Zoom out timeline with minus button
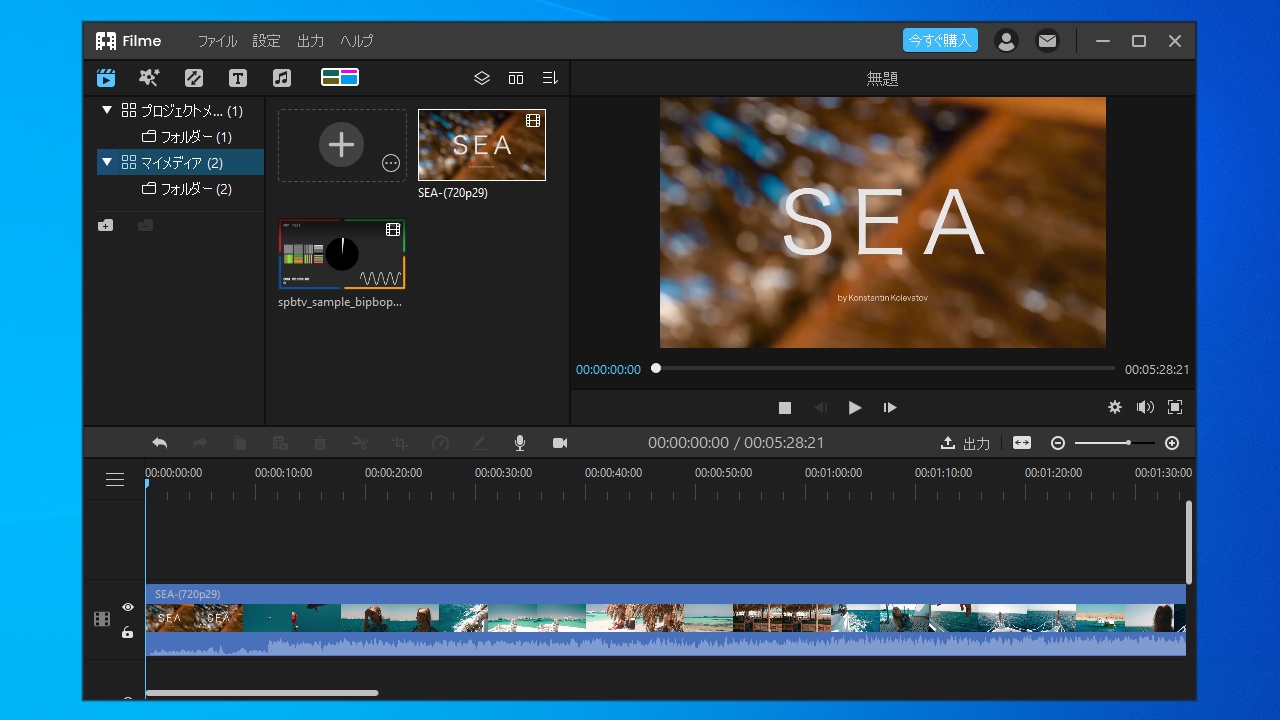 (1058, 443)
